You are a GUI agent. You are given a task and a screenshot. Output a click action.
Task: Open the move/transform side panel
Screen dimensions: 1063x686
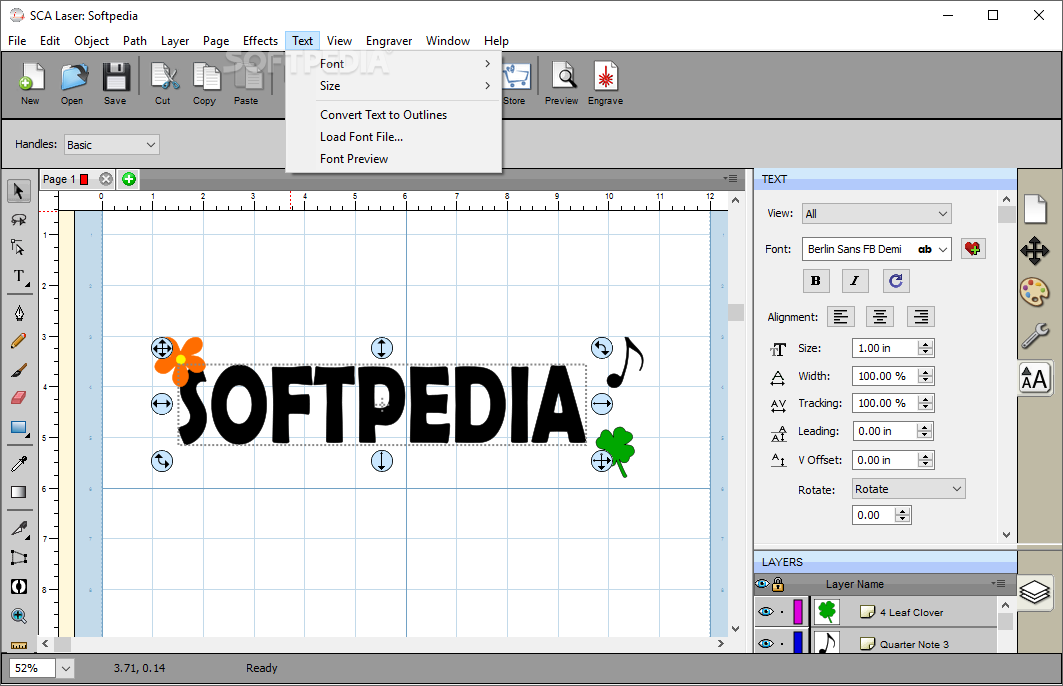click(x=1035, y=251)
